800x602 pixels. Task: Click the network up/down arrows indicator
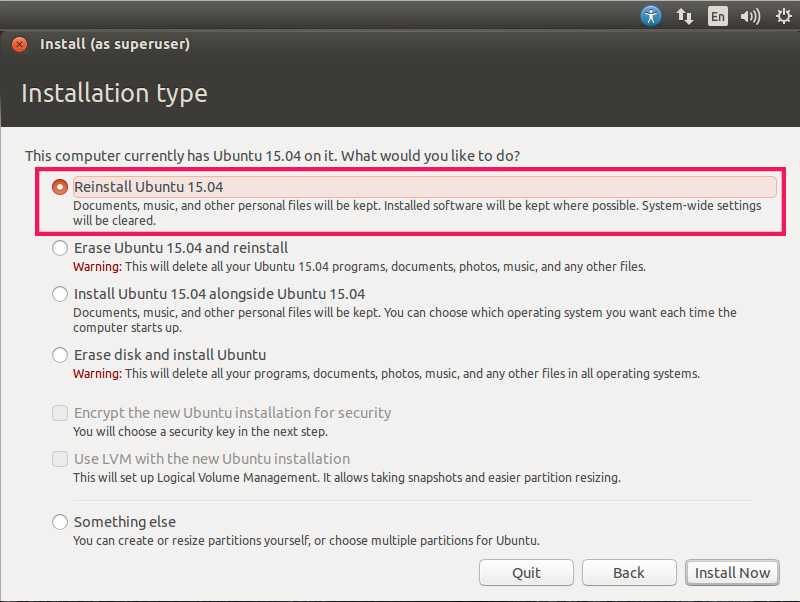tap(684, 16)
